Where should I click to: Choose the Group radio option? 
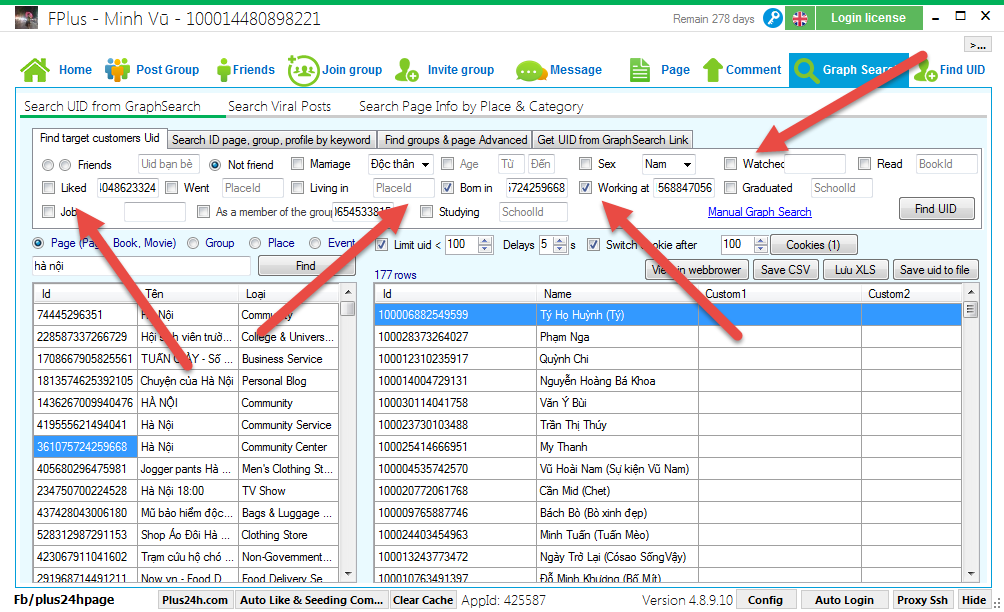(193, 243)
